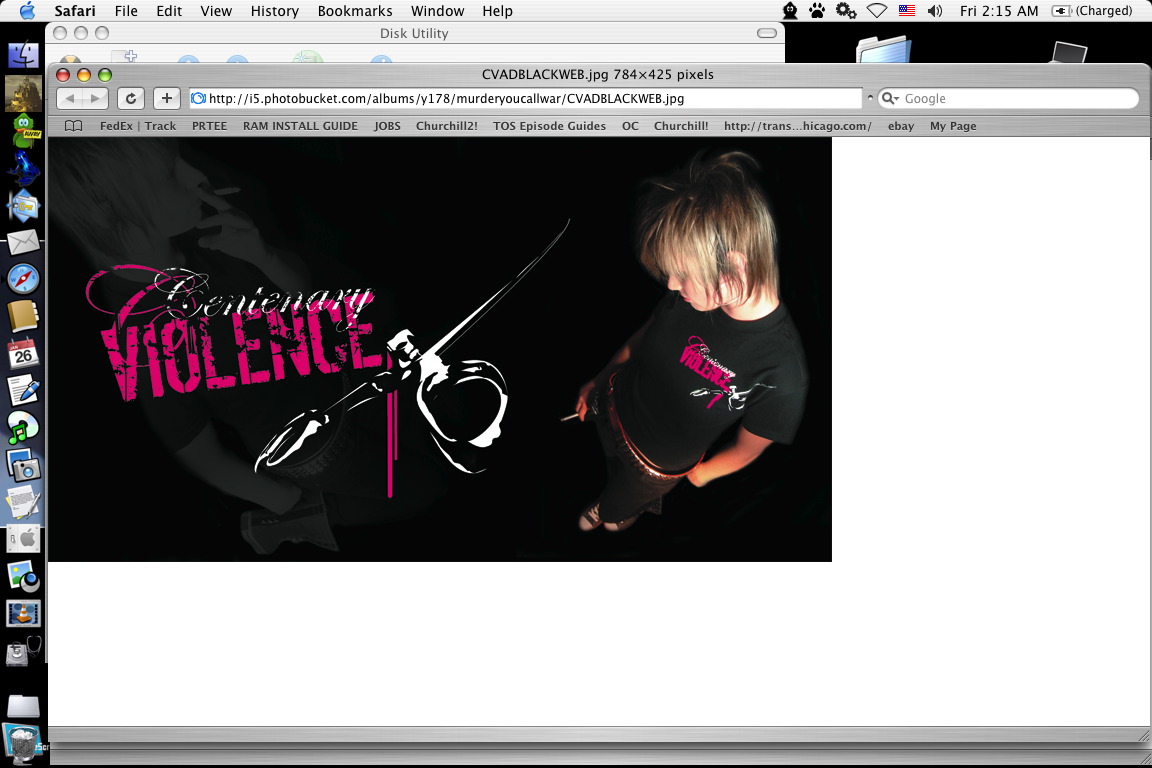Open the History menu
The width and height of the screenshot is (1152, 768).
point(275,10)
